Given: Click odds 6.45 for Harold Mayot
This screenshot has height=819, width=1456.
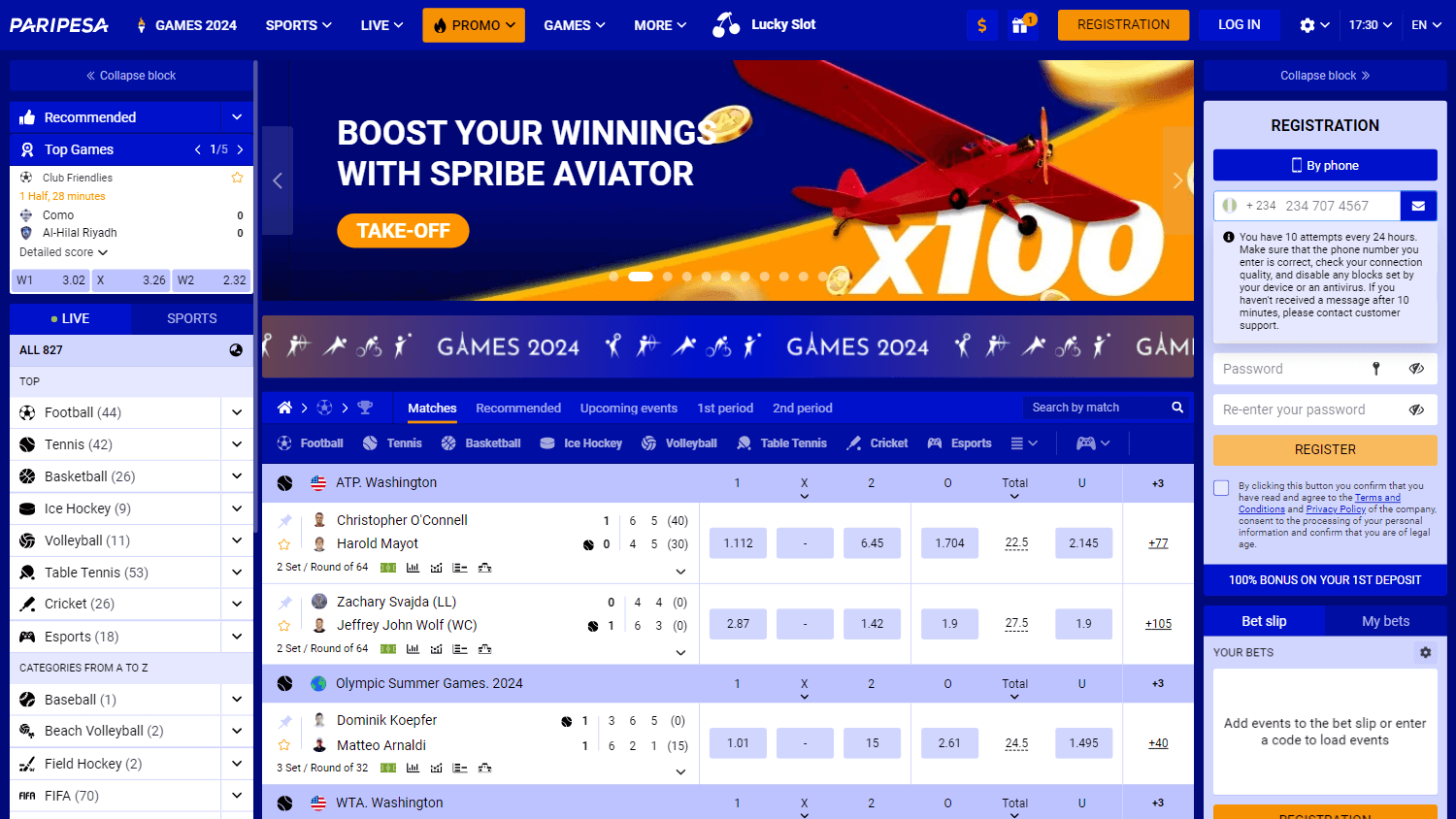Looking at the screenshot, I should [x=872, y=543].
